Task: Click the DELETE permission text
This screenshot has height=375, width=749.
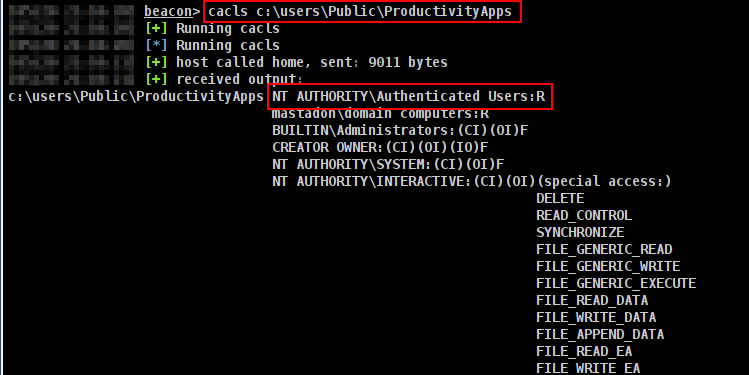Action: point(560,199)
